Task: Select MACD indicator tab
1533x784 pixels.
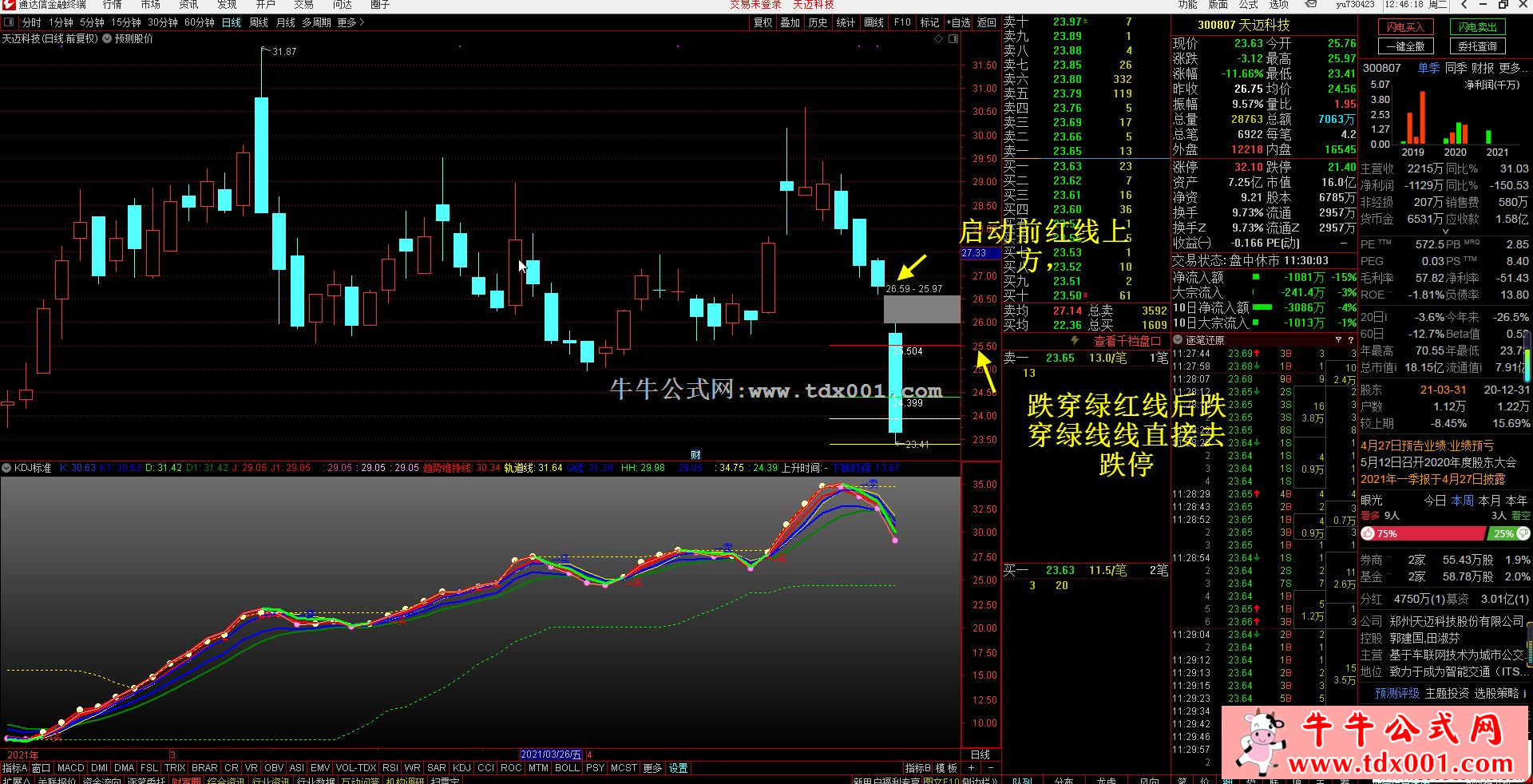Action: (71, 768)
